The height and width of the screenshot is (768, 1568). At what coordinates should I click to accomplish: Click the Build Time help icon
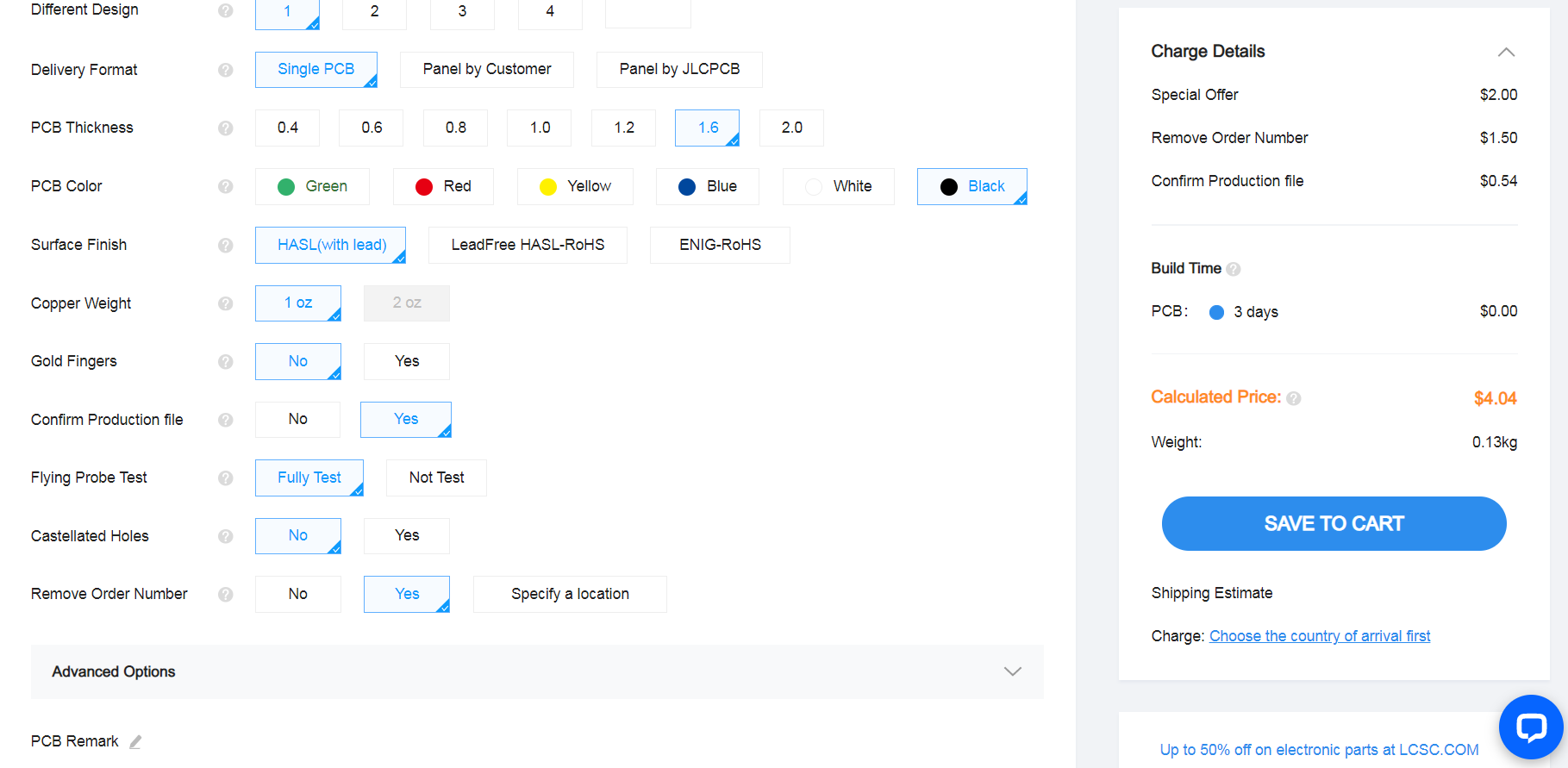pyautogui.click(x=1234, y=269)
